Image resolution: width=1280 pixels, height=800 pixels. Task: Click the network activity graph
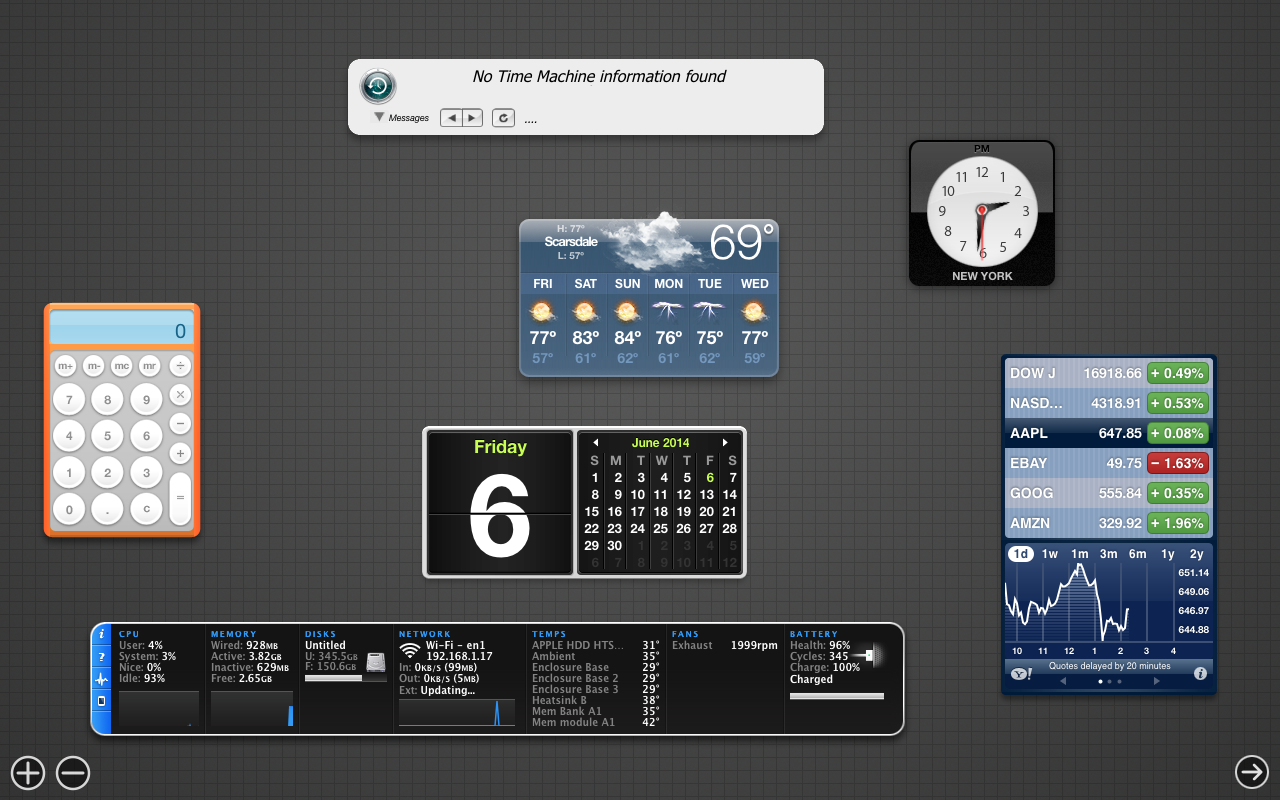457,712
